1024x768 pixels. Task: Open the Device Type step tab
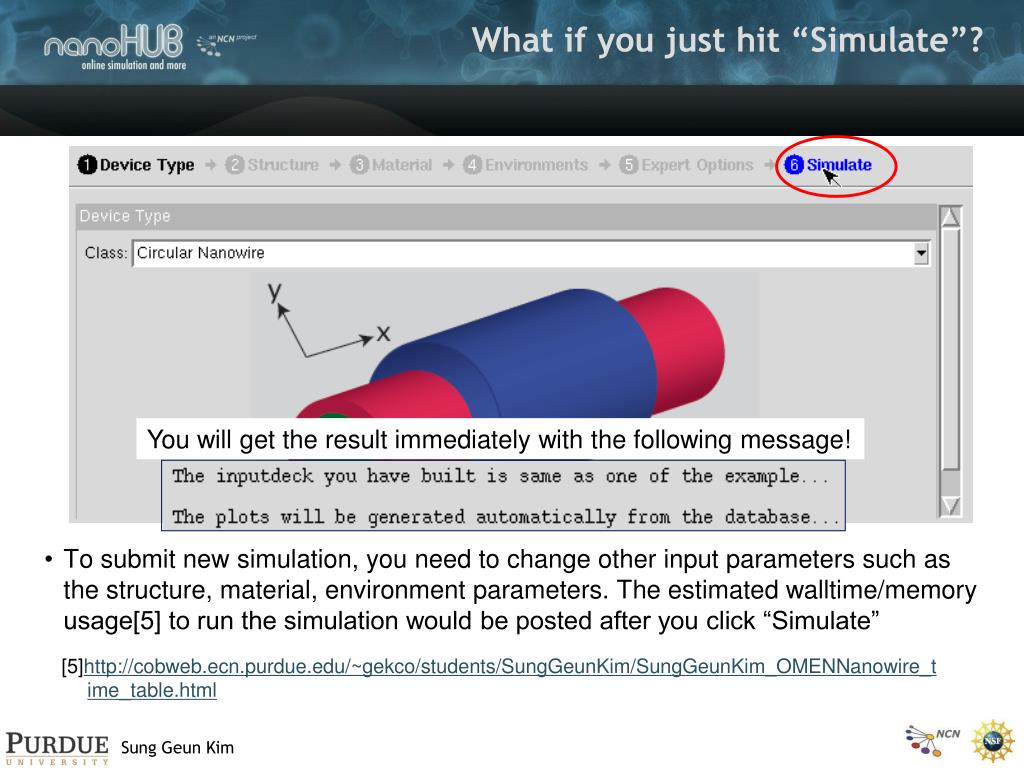tap(136, 165)
